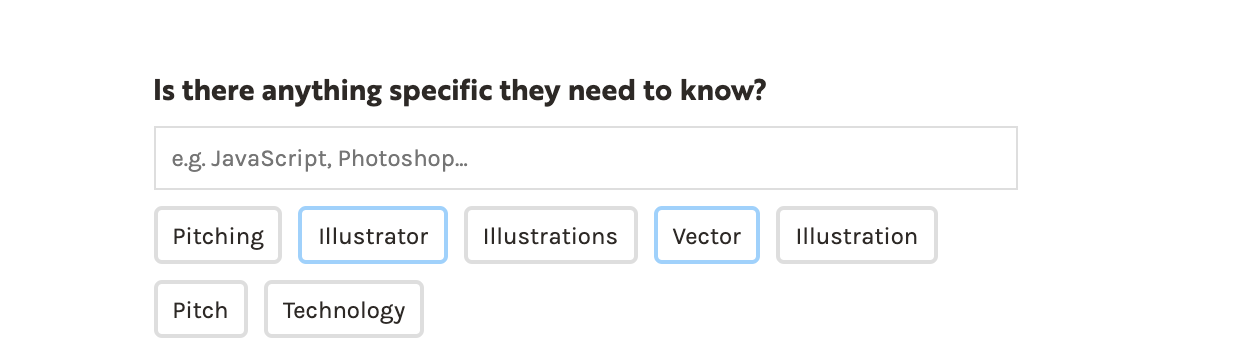Click the Pitching button
1248x360 pixels.
click(218, 236)
